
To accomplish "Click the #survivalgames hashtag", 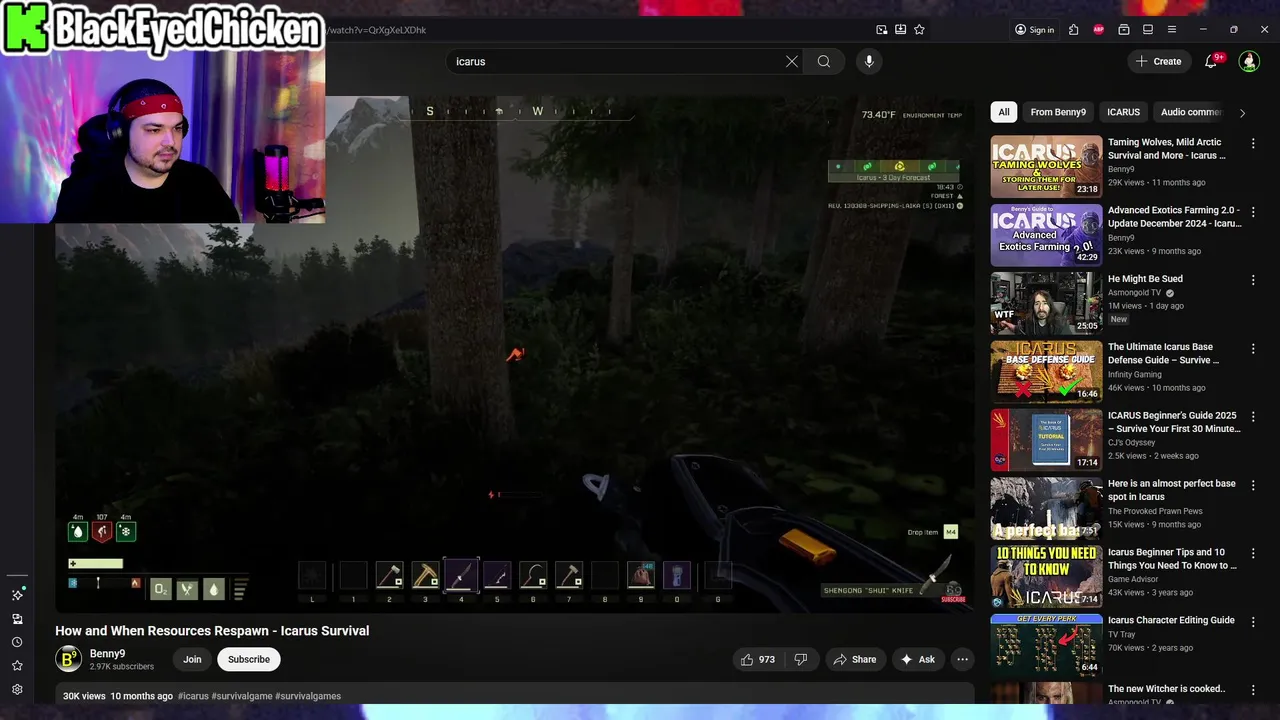I will [x=308, y=696].
